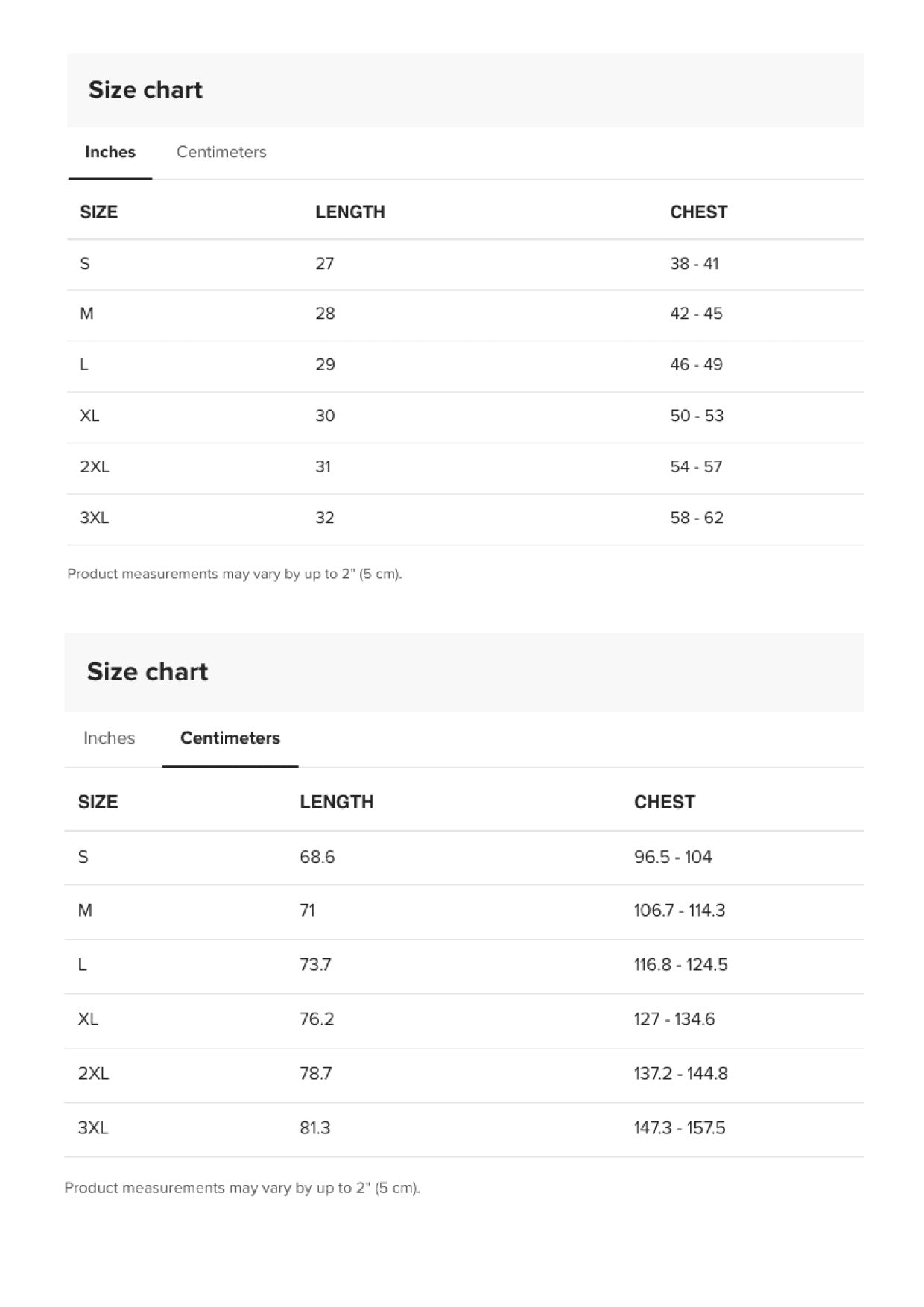Select the 54 - 57 chest range
The width and height of the screenshot is (924, 1307).
tap(695, 466)
